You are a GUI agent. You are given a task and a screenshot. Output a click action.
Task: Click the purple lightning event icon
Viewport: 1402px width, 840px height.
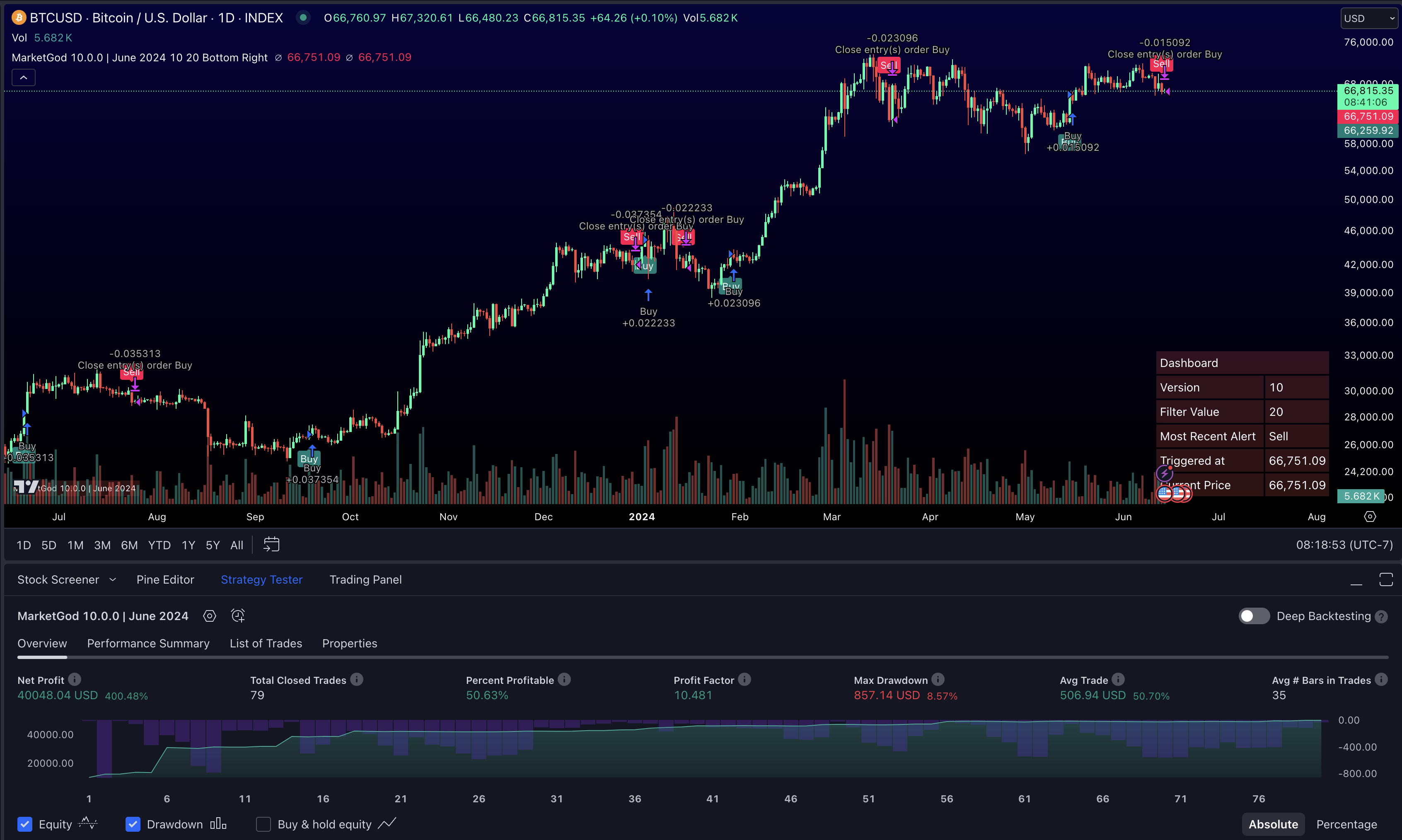[x=1164, y=473]
